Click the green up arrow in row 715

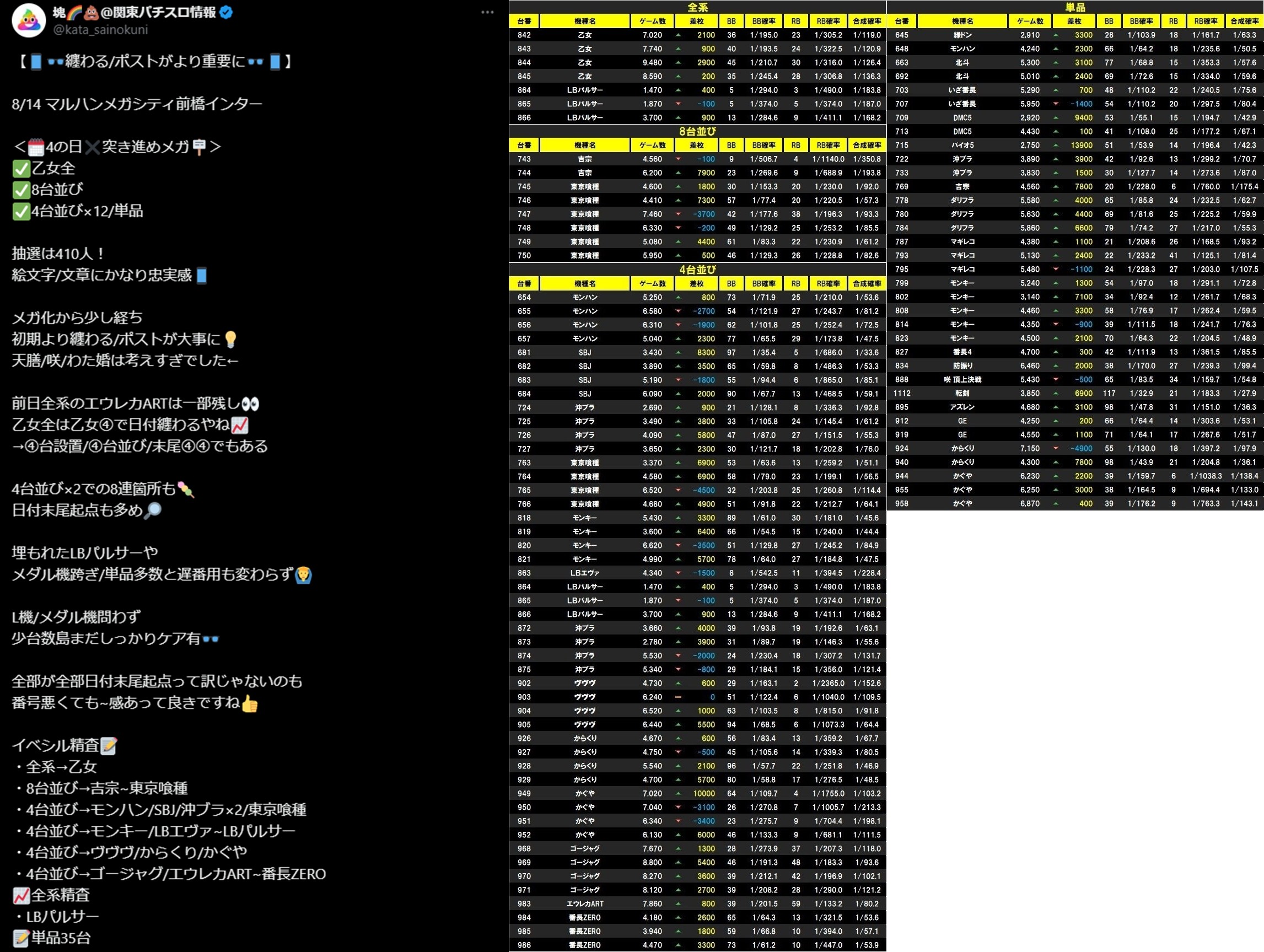(1056, 145)
